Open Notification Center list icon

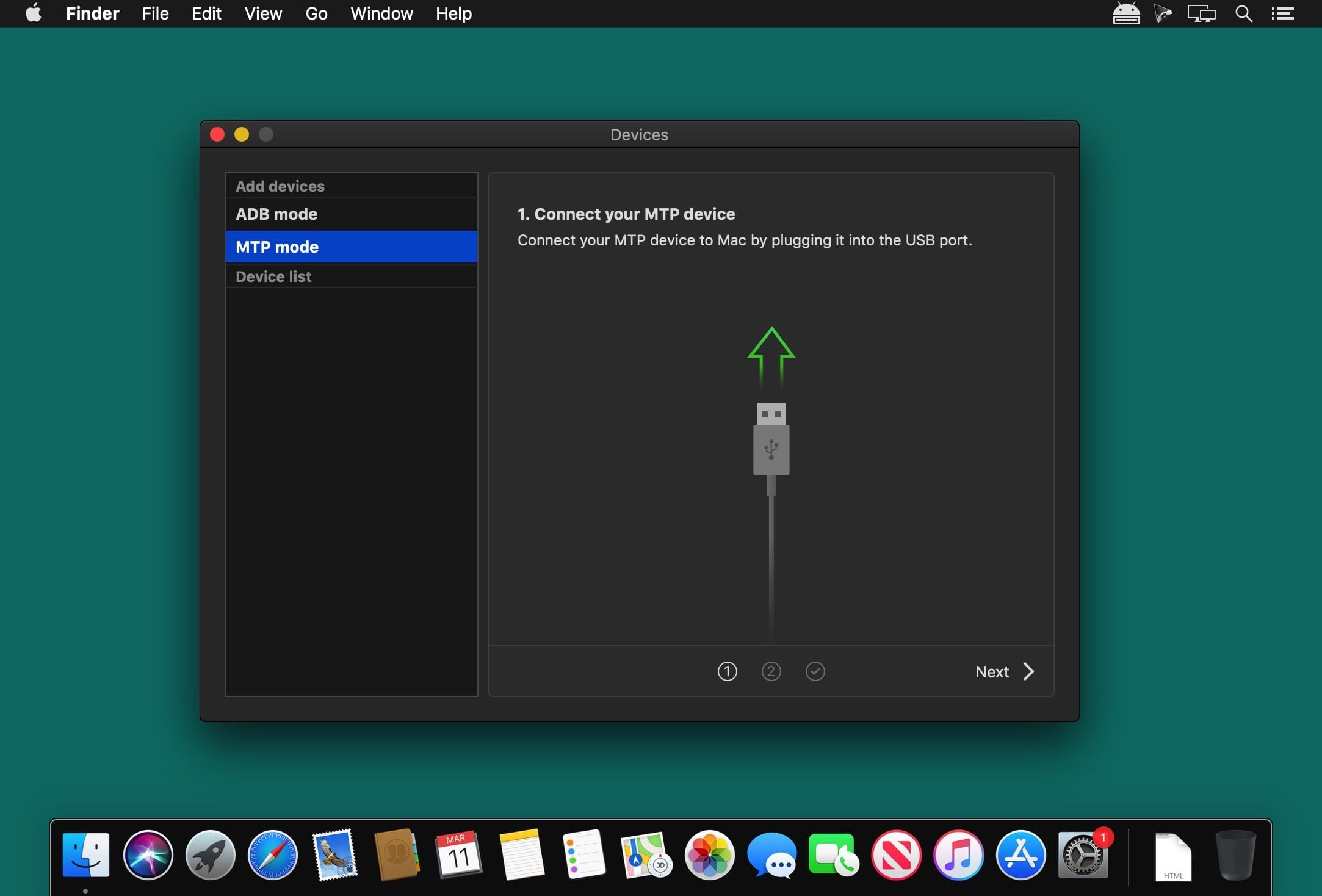click(x=1282, y=13)
